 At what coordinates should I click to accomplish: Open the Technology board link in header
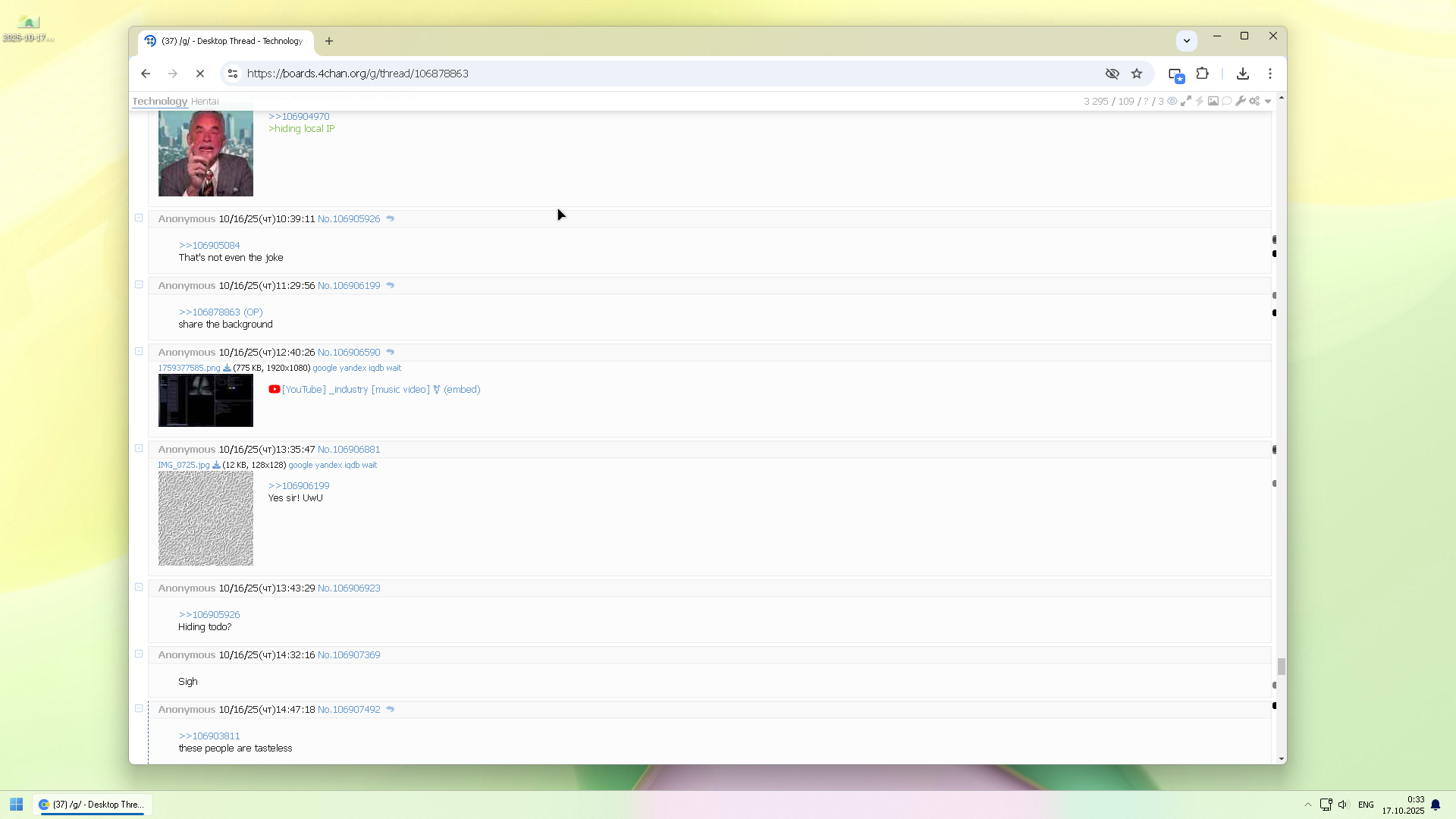[x=159, y=102]
